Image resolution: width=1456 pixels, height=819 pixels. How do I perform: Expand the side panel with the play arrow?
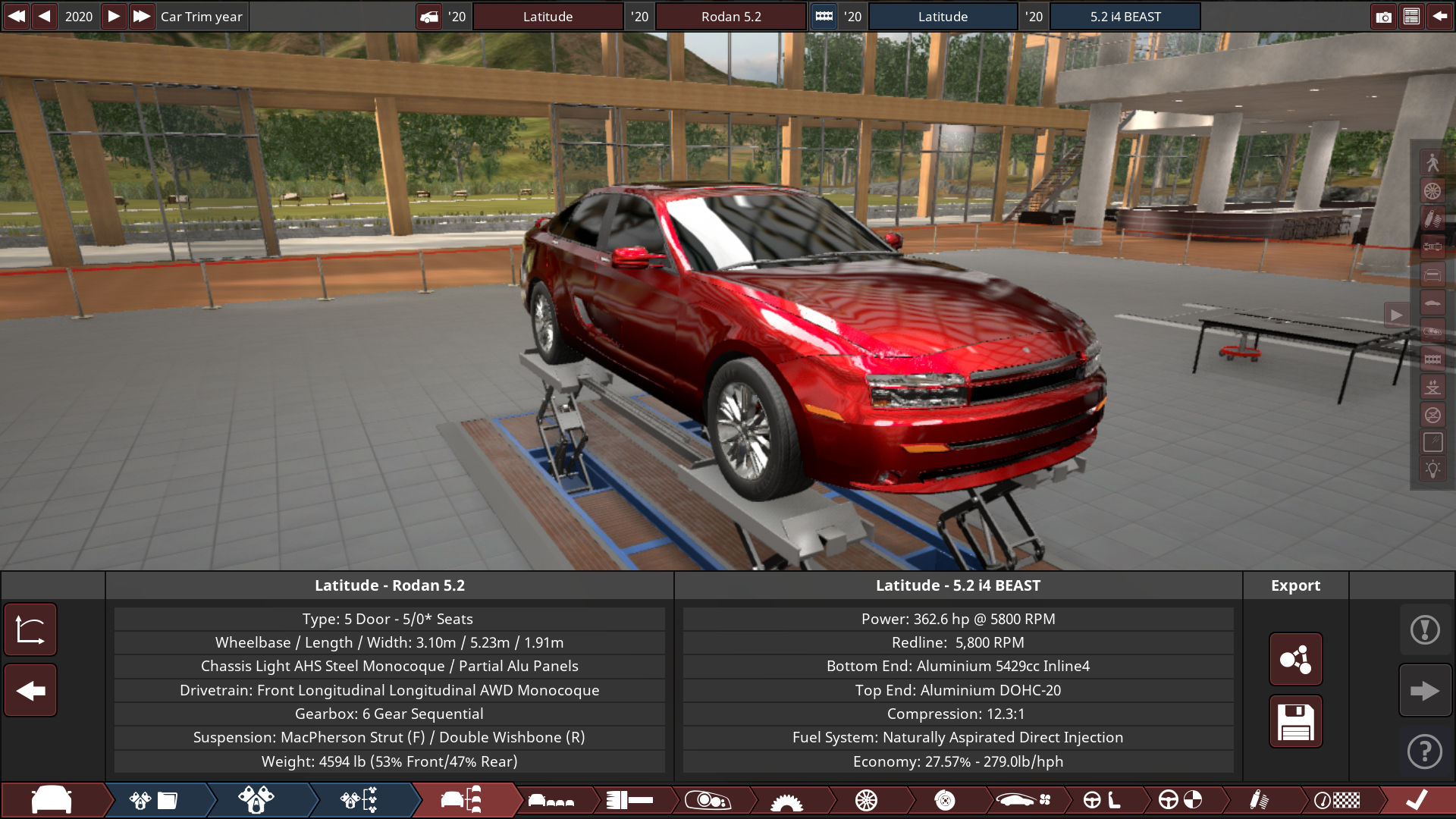click(x=1396, y=315)
